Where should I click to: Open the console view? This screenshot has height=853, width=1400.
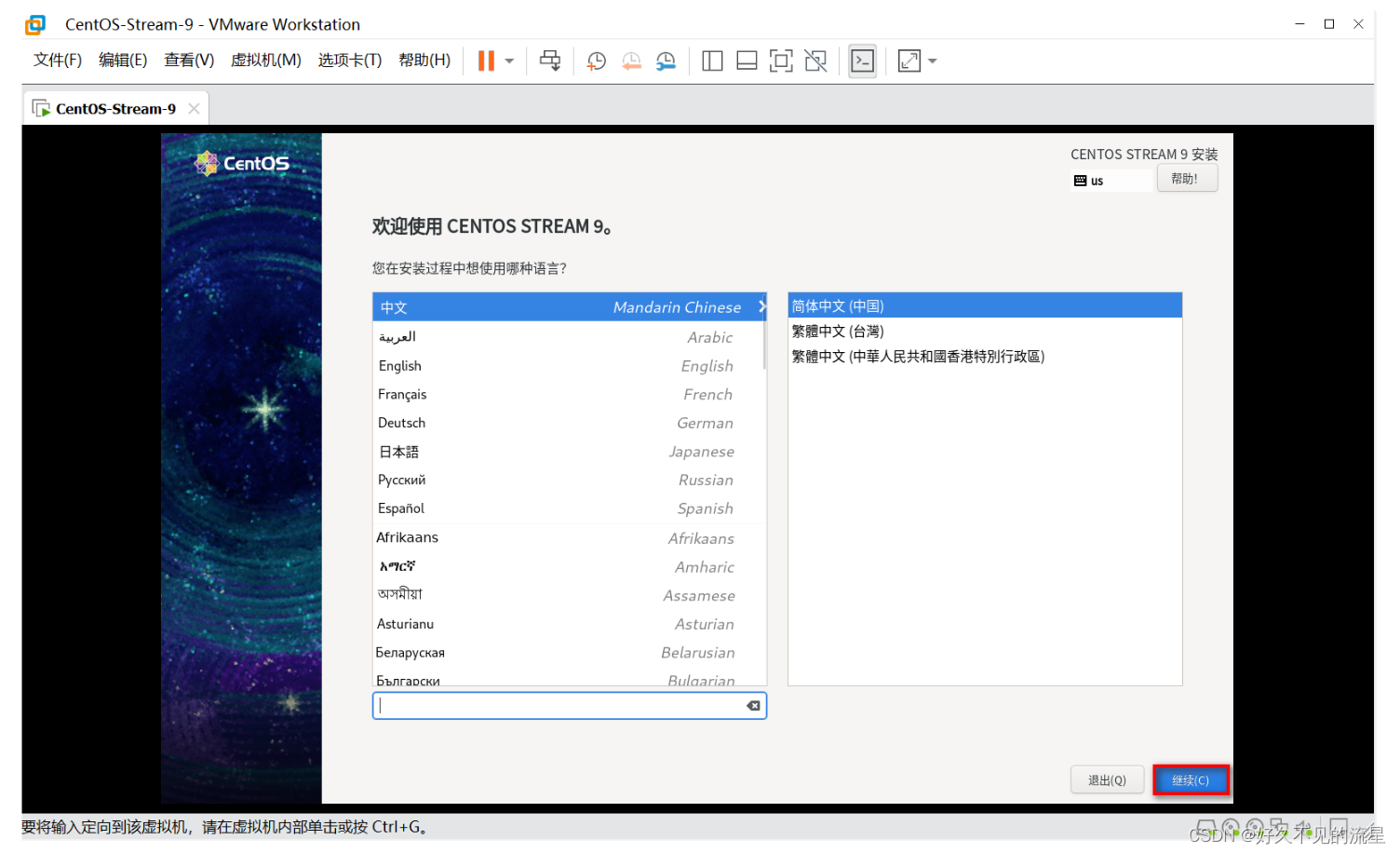(863, 61)
